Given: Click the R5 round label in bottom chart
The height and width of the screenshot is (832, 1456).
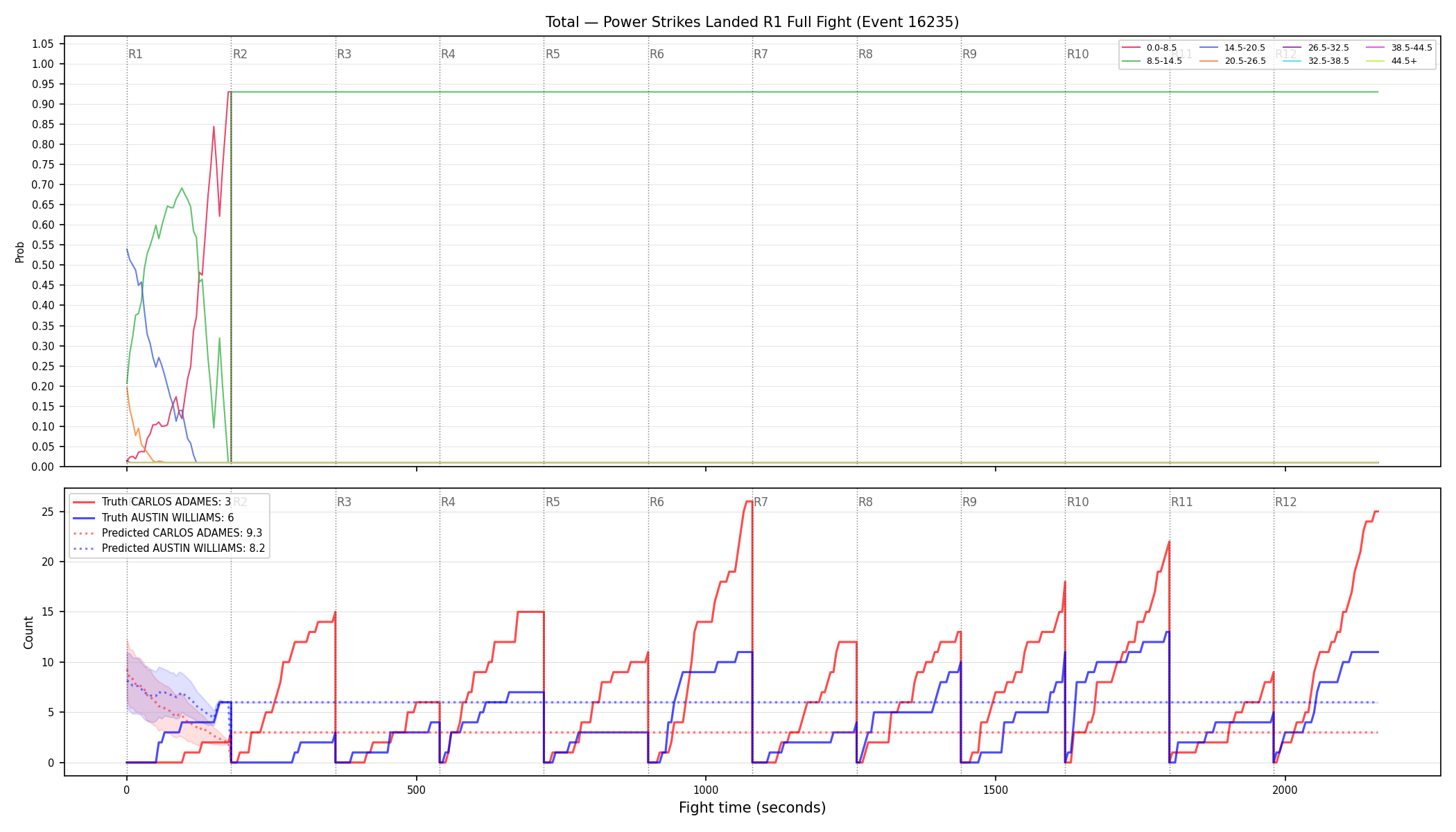Looking at the screenshot, I should pyautogui.click(x=553, y=502).
